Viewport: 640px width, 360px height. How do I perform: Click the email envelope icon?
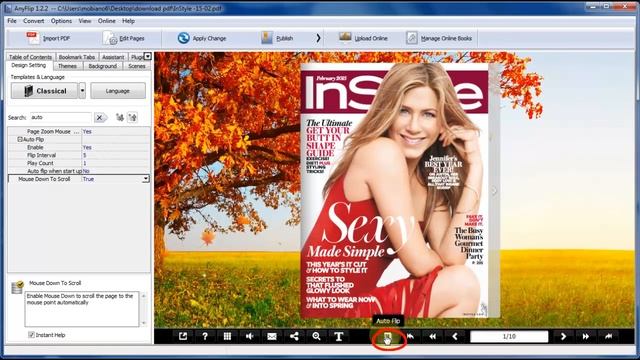[272, 336]
